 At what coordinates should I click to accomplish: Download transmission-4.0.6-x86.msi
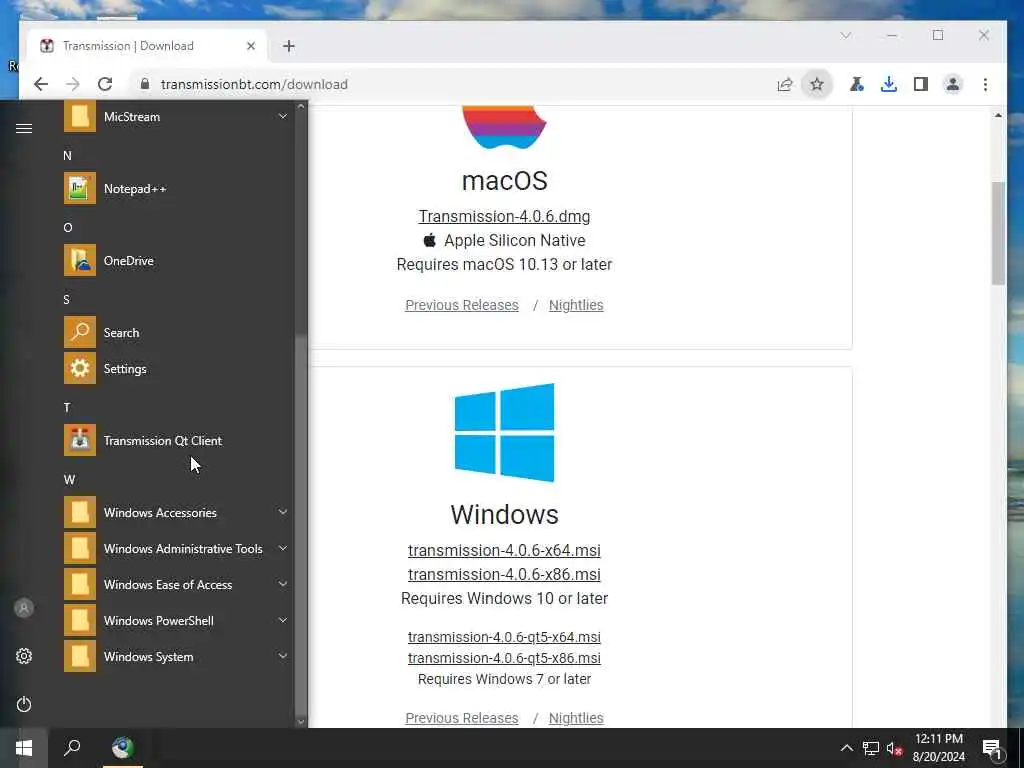click(x=504, y=574)
